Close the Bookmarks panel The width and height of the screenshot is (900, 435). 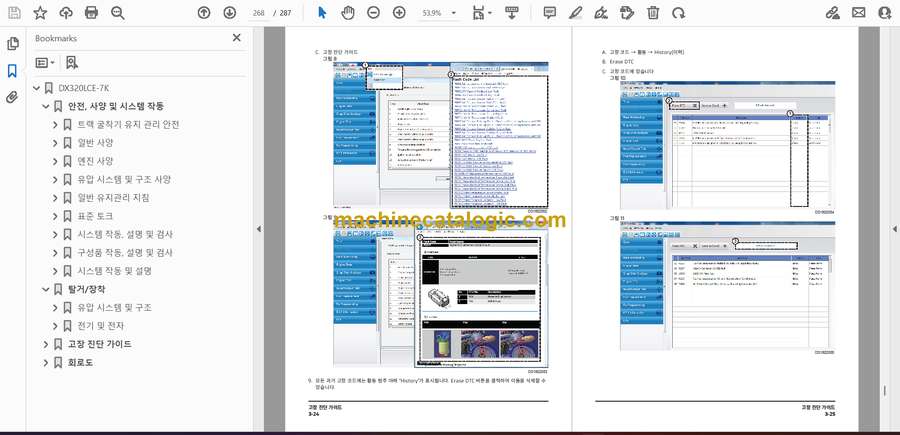236,38
